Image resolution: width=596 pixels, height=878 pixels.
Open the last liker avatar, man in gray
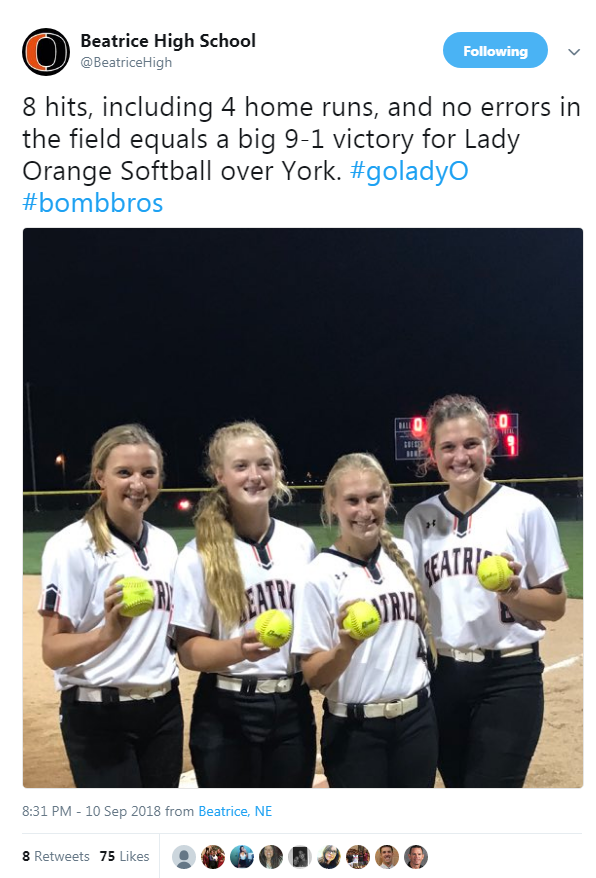click(x=416, y=857)
